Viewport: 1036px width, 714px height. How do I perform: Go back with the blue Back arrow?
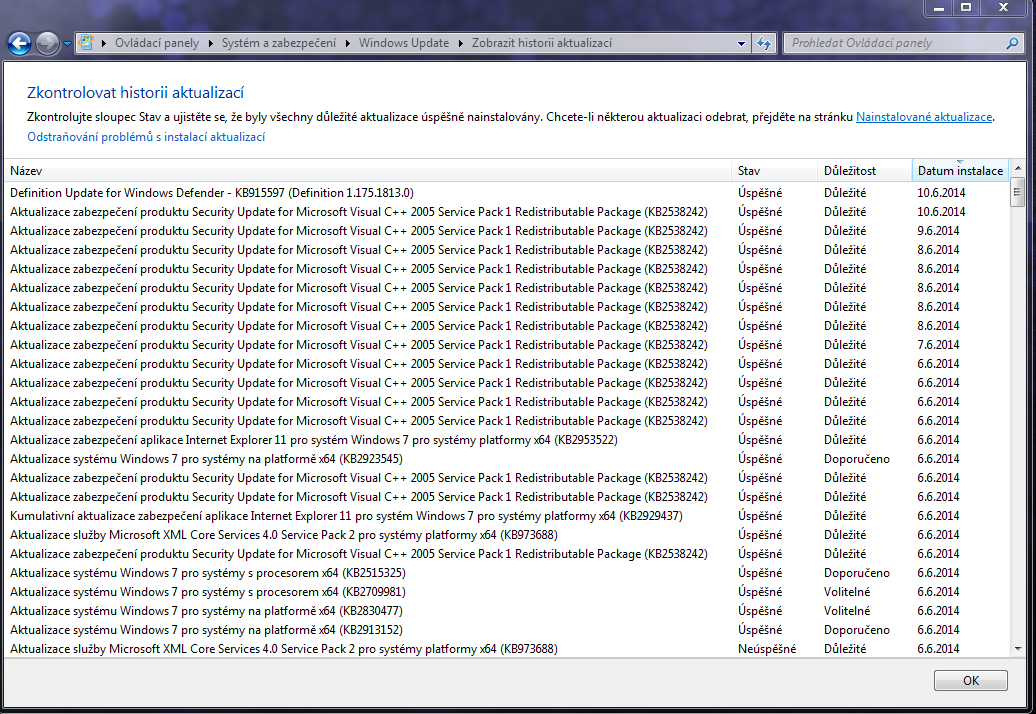(x=19, y=44)
